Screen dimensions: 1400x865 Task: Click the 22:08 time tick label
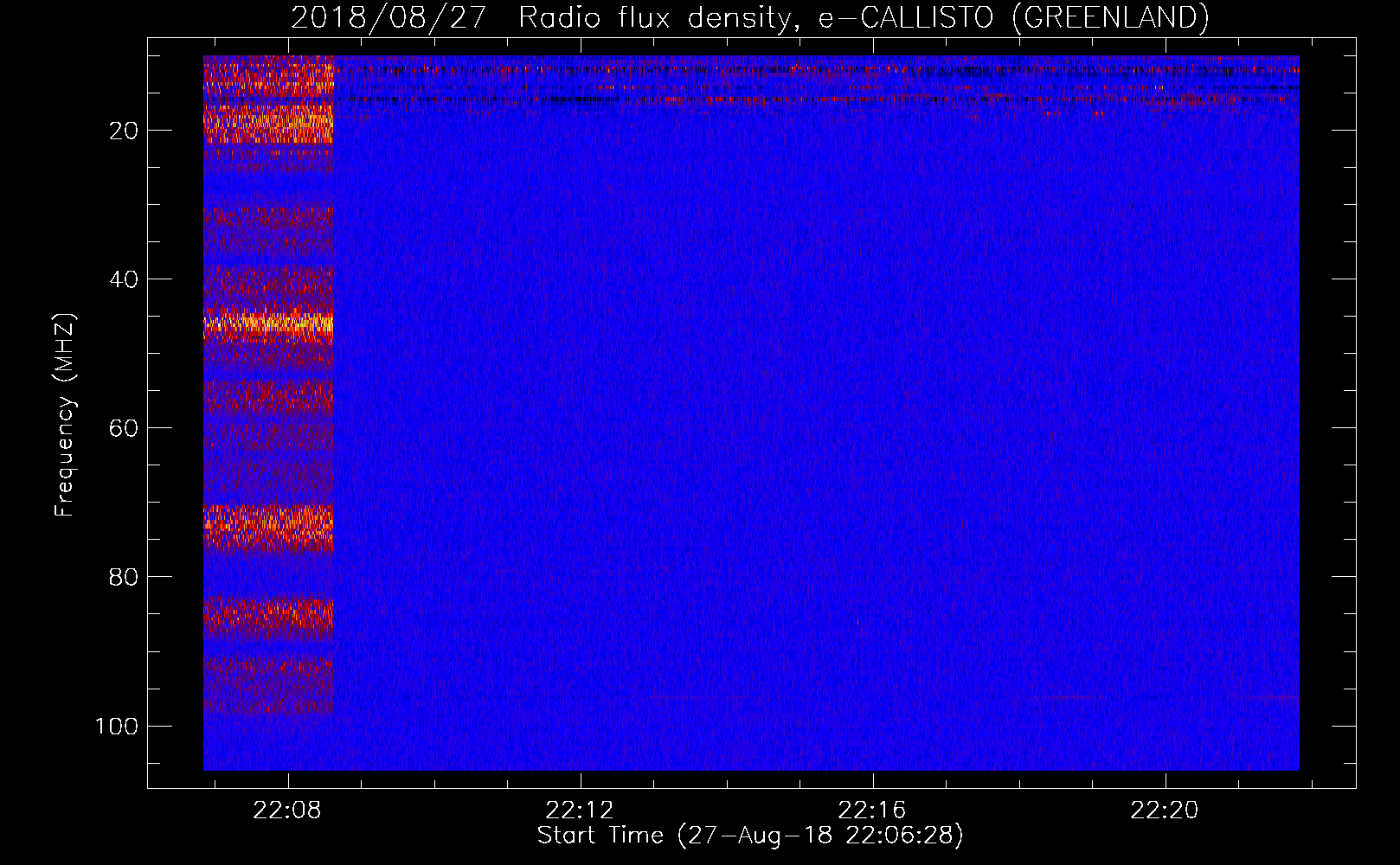[x=287, y=811]
